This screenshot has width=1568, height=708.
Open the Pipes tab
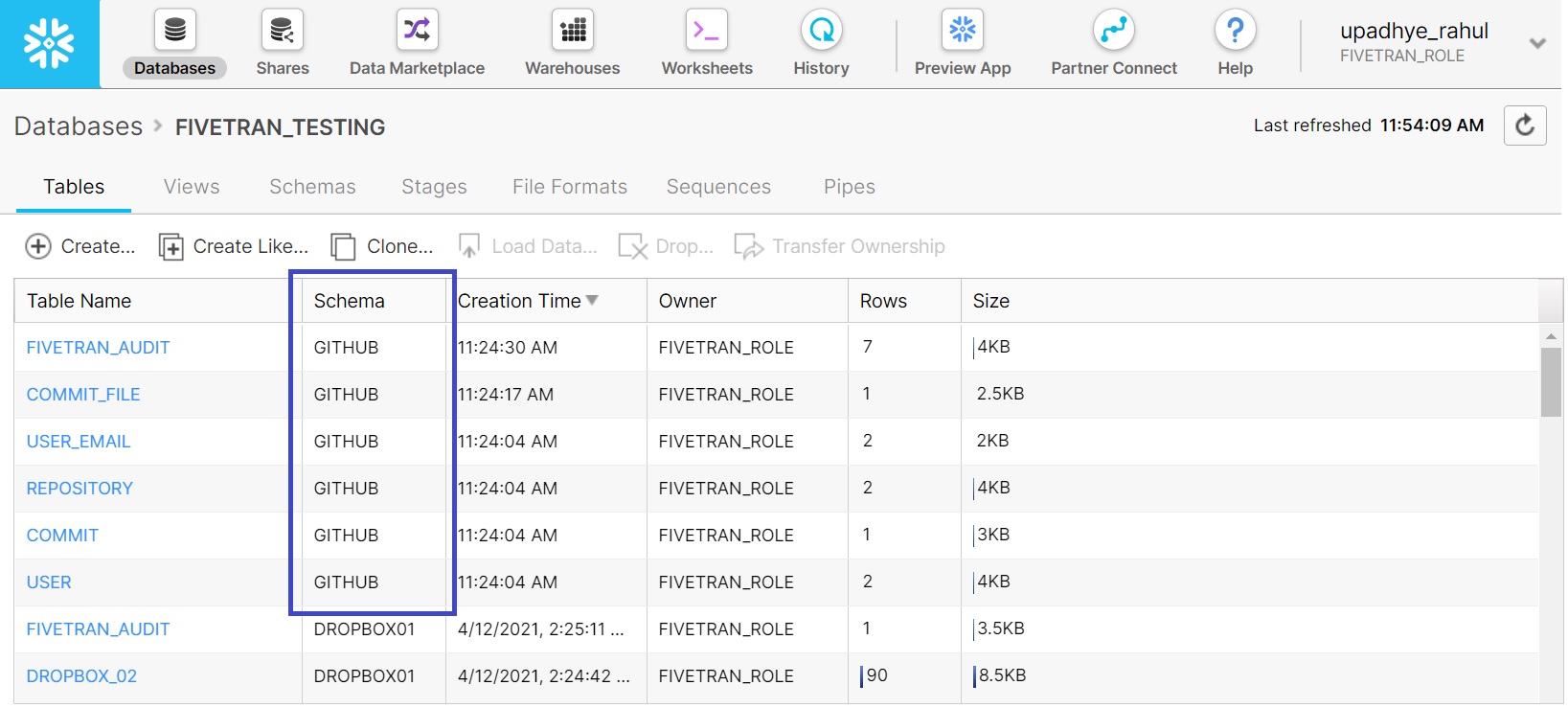point(850,187)
